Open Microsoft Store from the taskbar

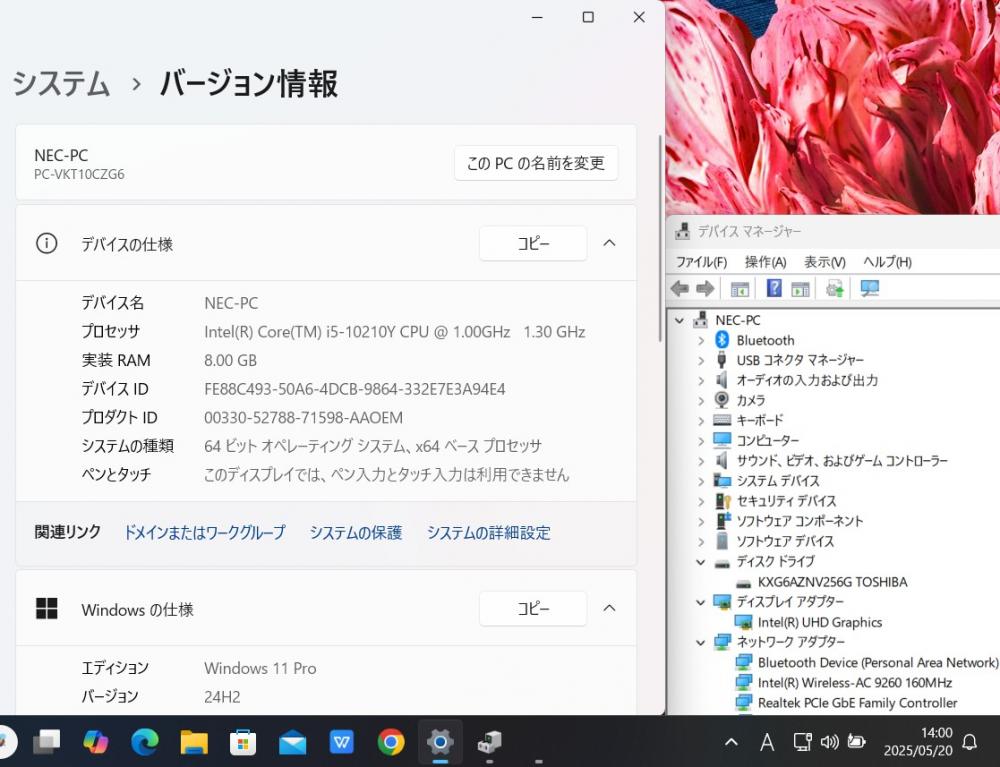pos(243,741)
